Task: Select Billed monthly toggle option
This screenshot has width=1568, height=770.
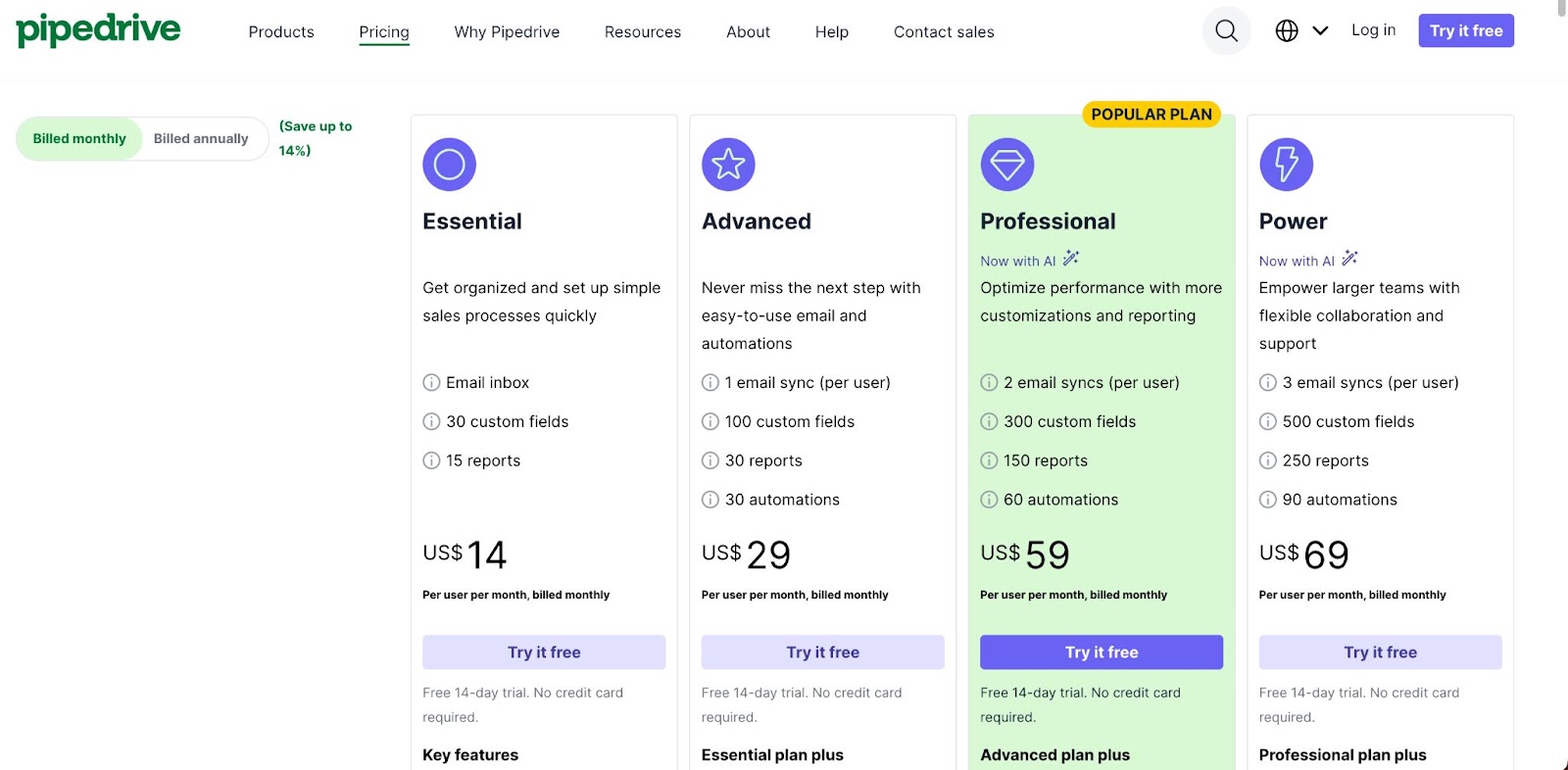Action: (79, 139)
